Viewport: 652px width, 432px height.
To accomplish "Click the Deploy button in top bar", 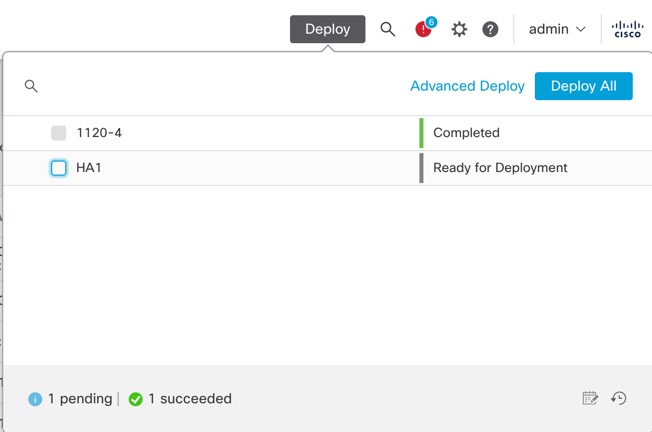I will point(327,29).
